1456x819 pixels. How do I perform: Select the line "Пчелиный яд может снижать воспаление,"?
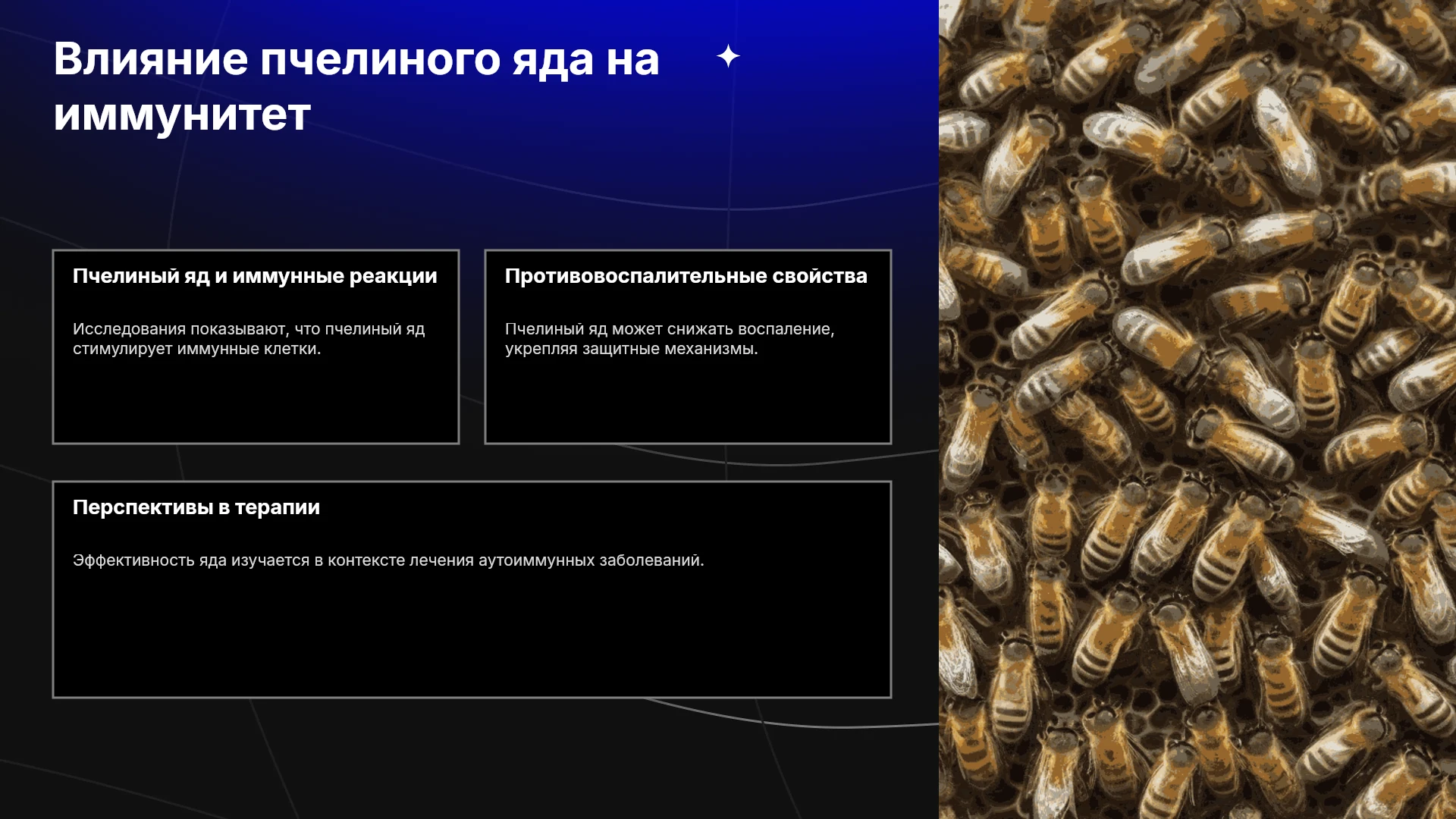(670, 329)
